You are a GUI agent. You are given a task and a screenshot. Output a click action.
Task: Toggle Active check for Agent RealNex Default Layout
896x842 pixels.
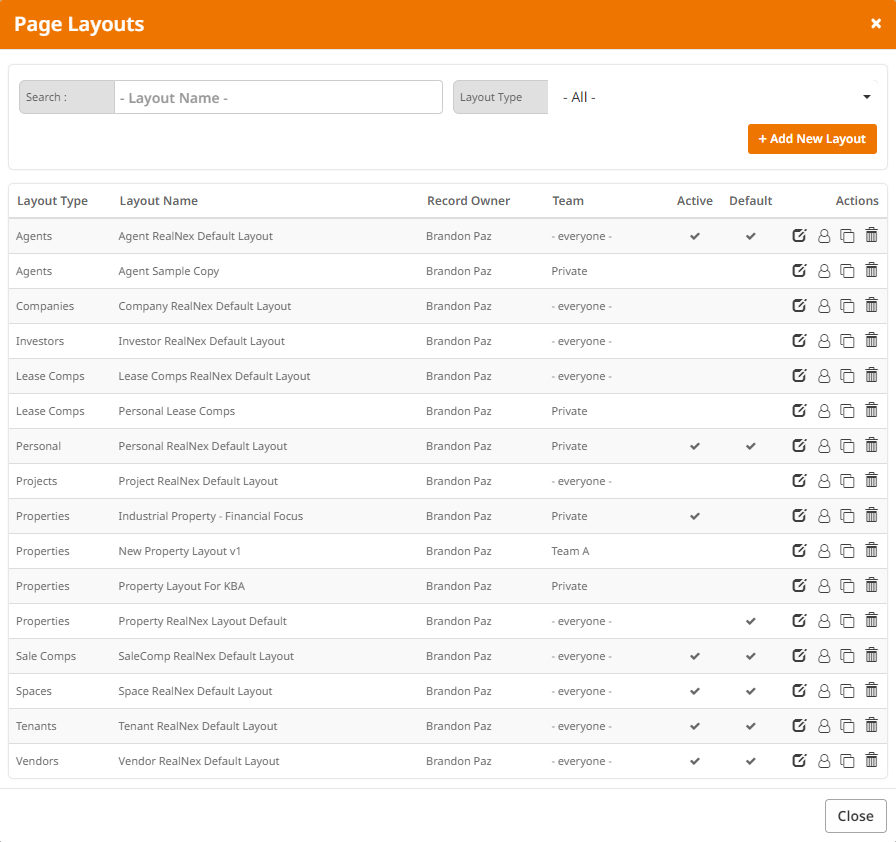click(695, 236)
